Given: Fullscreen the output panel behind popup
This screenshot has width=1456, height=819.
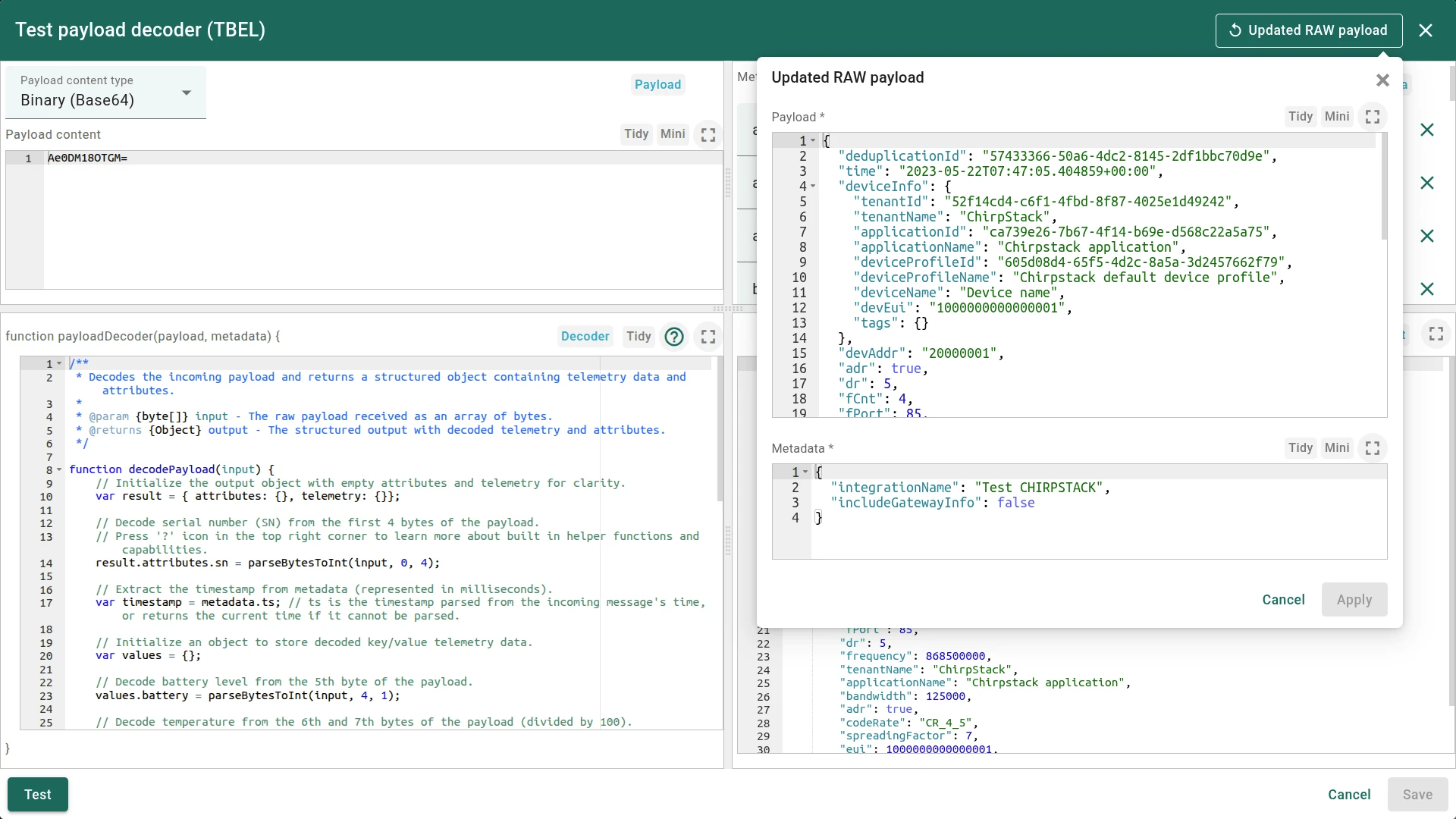Looking at the screenshot, I should (1436, 334).
